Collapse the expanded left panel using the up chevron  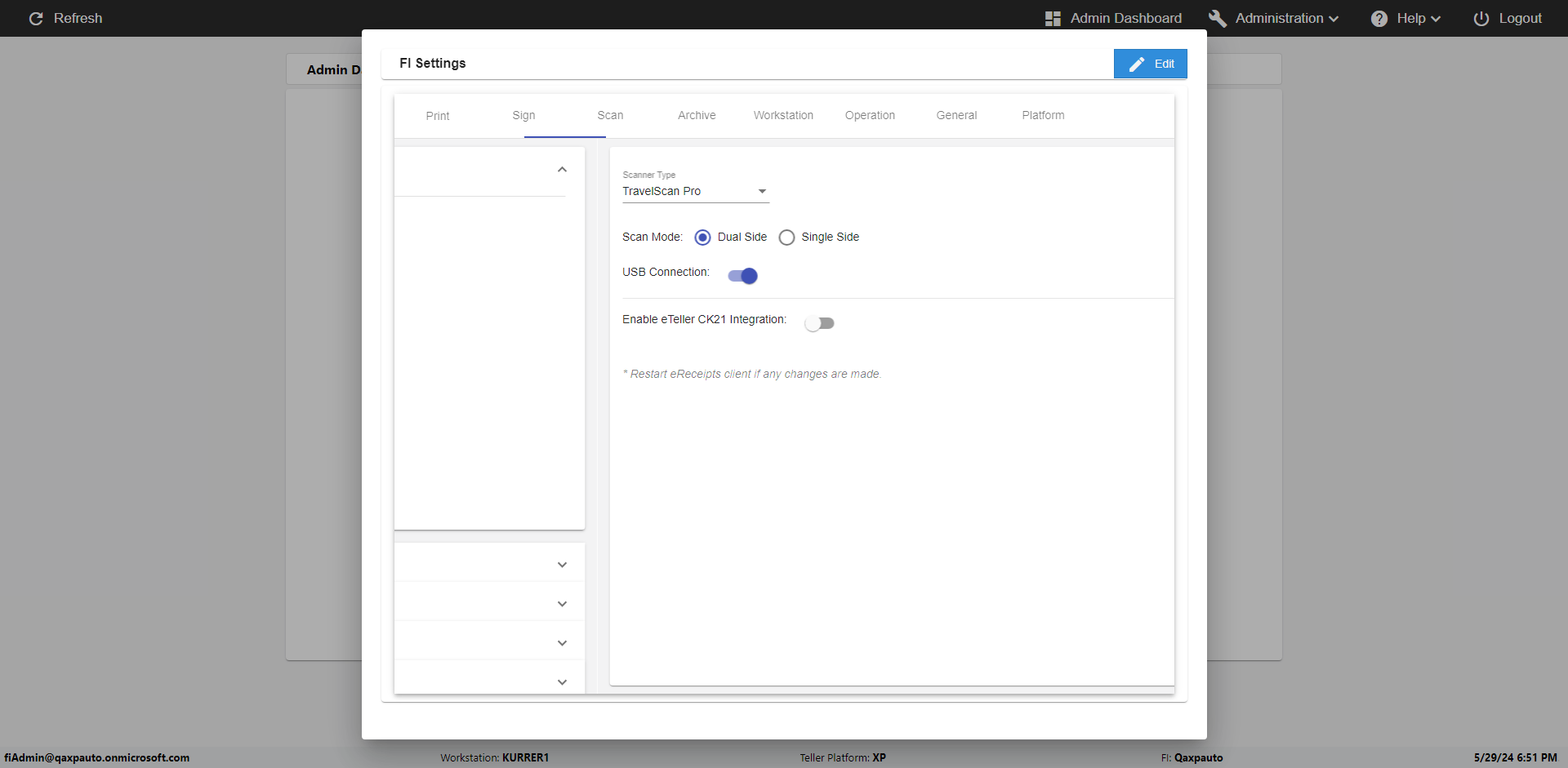click(x=562, y=170)
